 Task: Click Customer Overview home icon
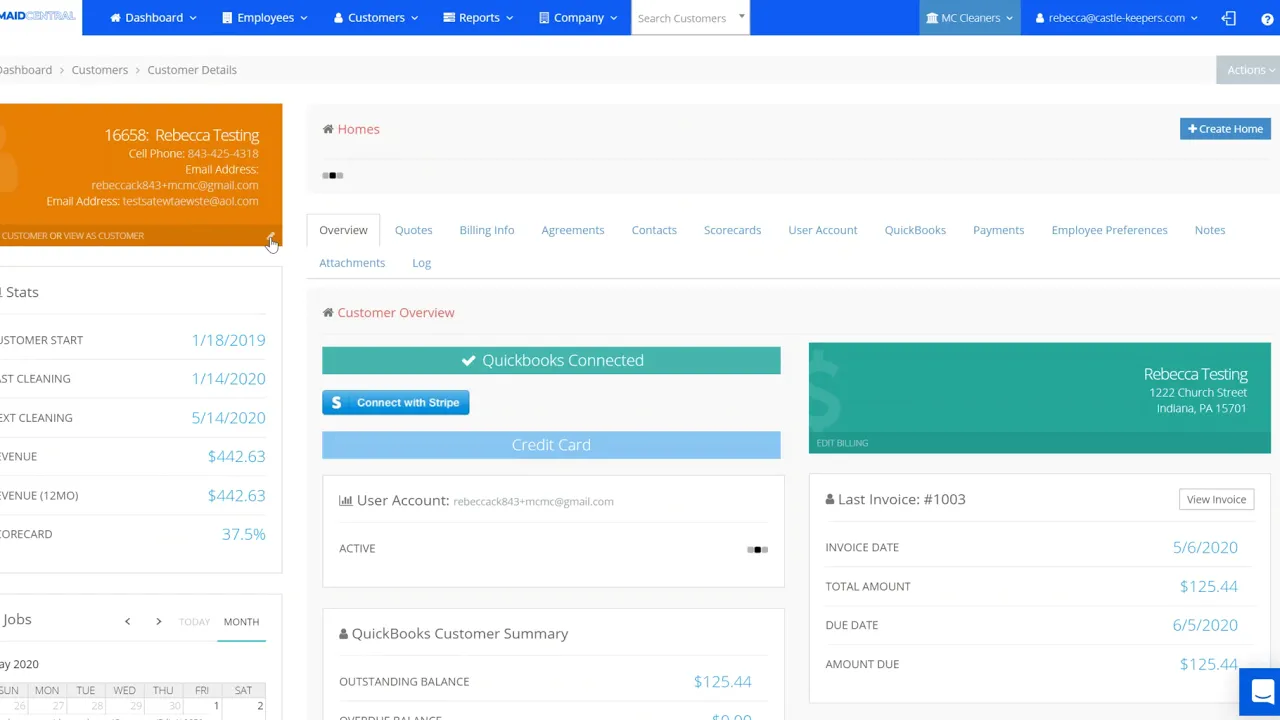[x=328, y=313]
